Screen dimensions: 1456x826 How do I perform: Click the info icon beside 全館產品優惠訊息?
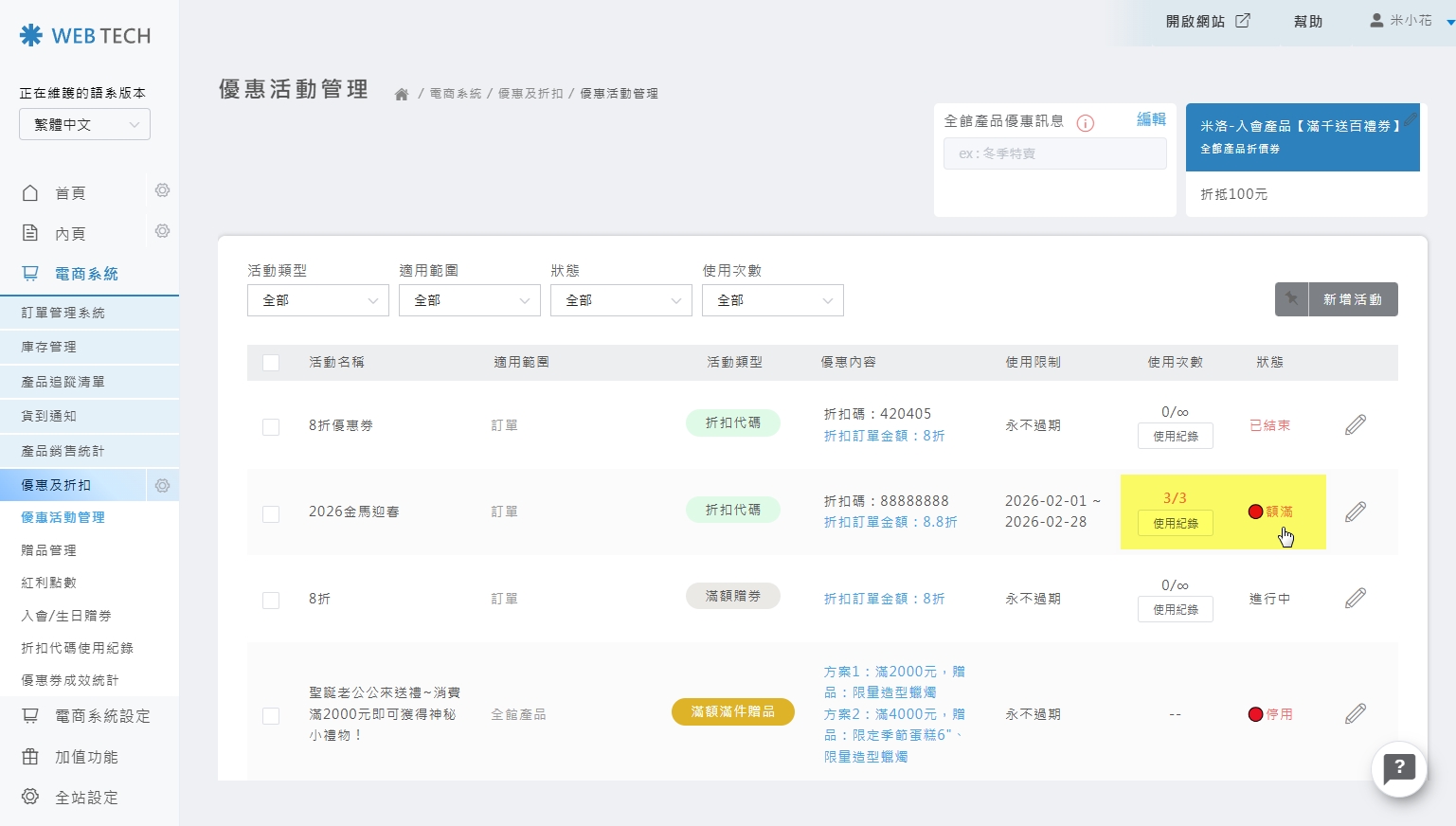(x=1086, y=122)
